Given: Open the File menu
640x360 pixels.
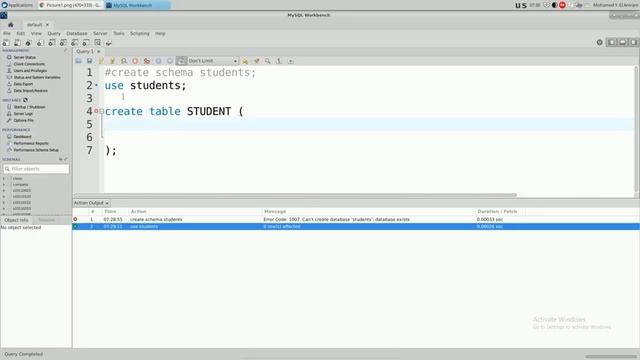Looking at the screenshot, I should point(7,33).
